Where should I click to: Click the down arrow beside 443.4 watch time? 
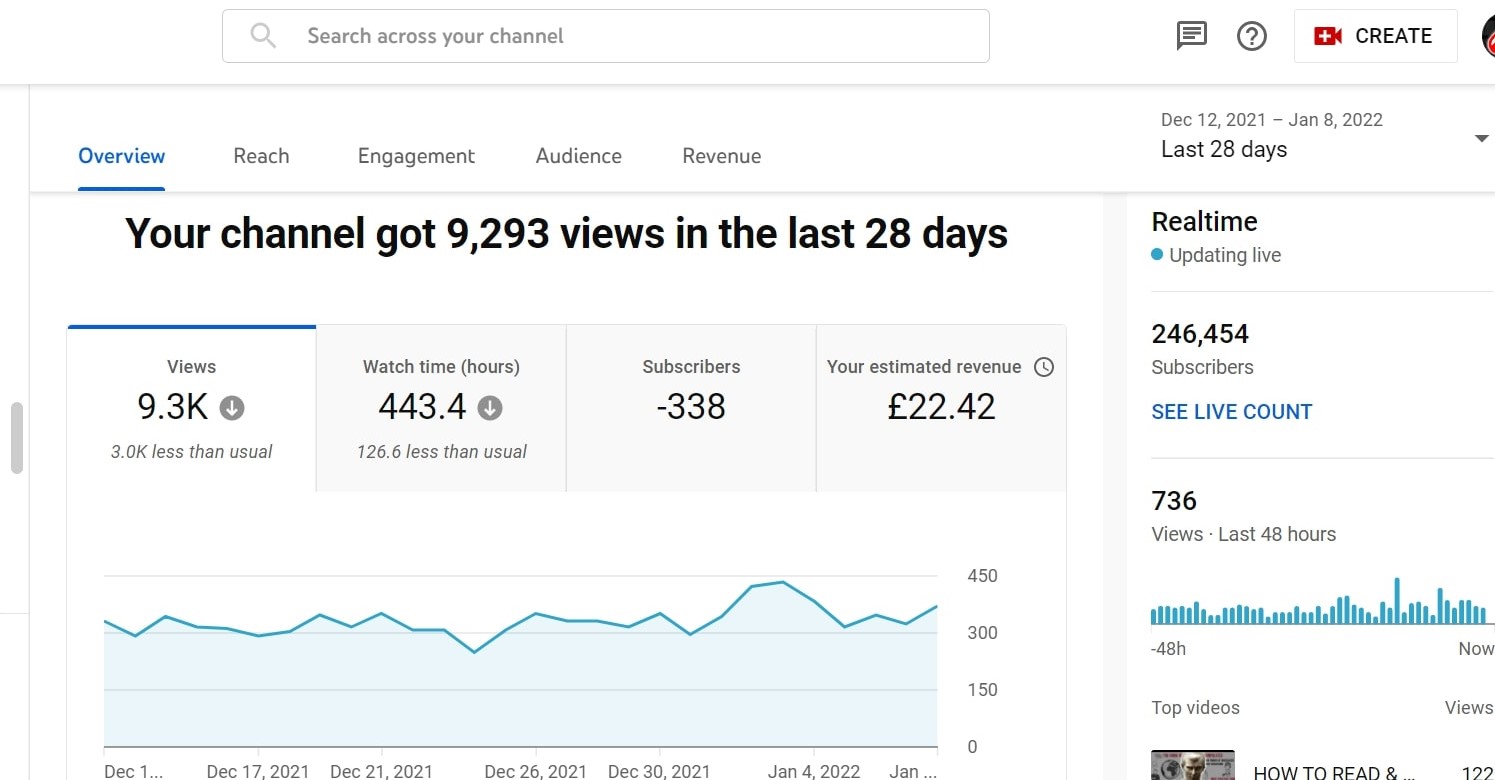[490, 408]
